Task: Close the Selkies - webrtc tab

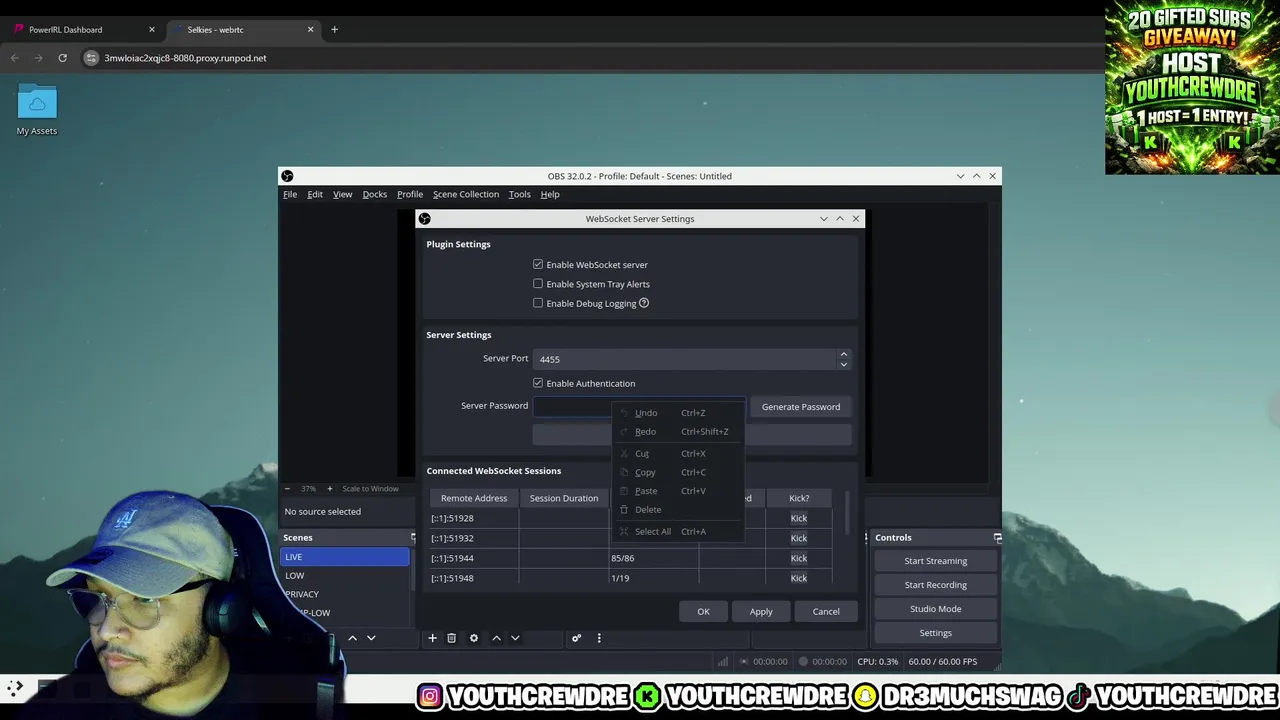Action: (x=310, y=30)
